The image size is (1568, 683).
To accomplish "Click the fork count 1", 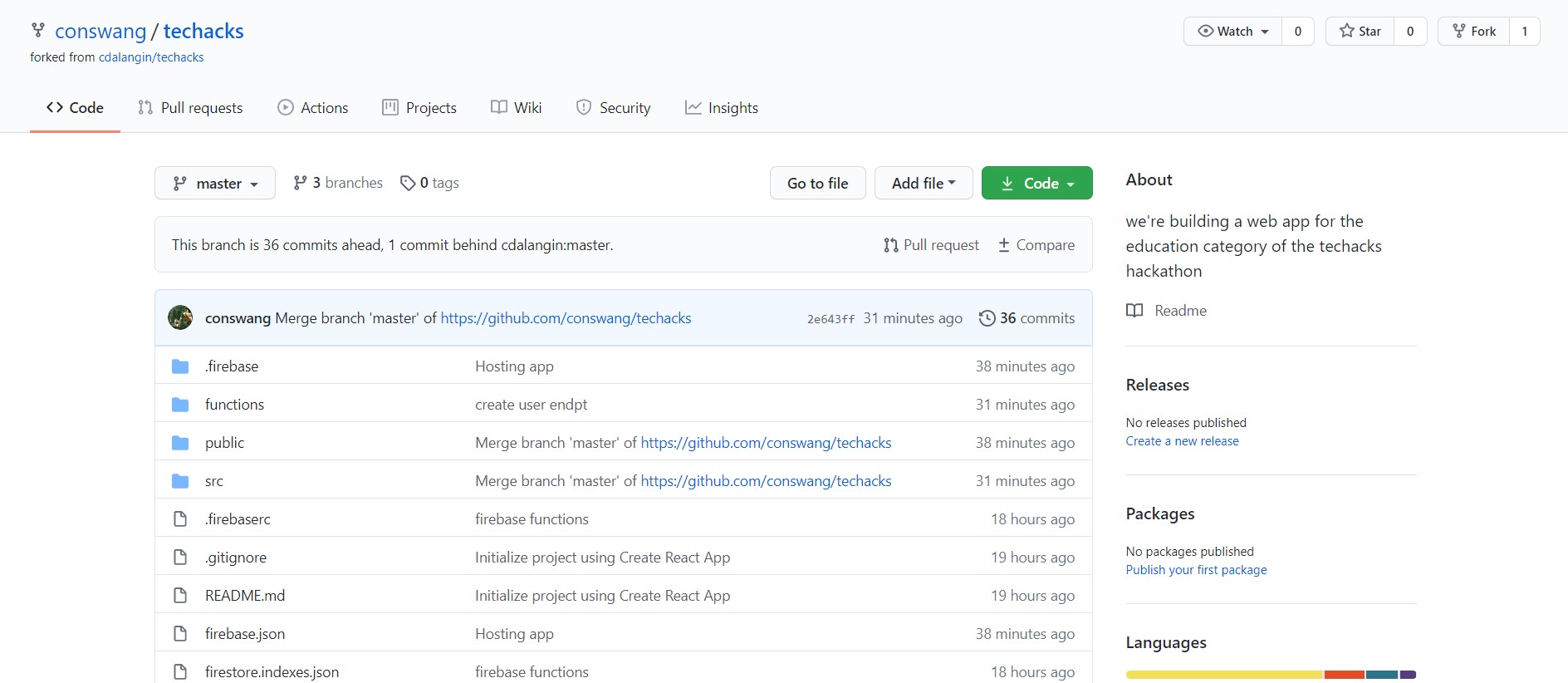I will click(x=1525, y=31).
